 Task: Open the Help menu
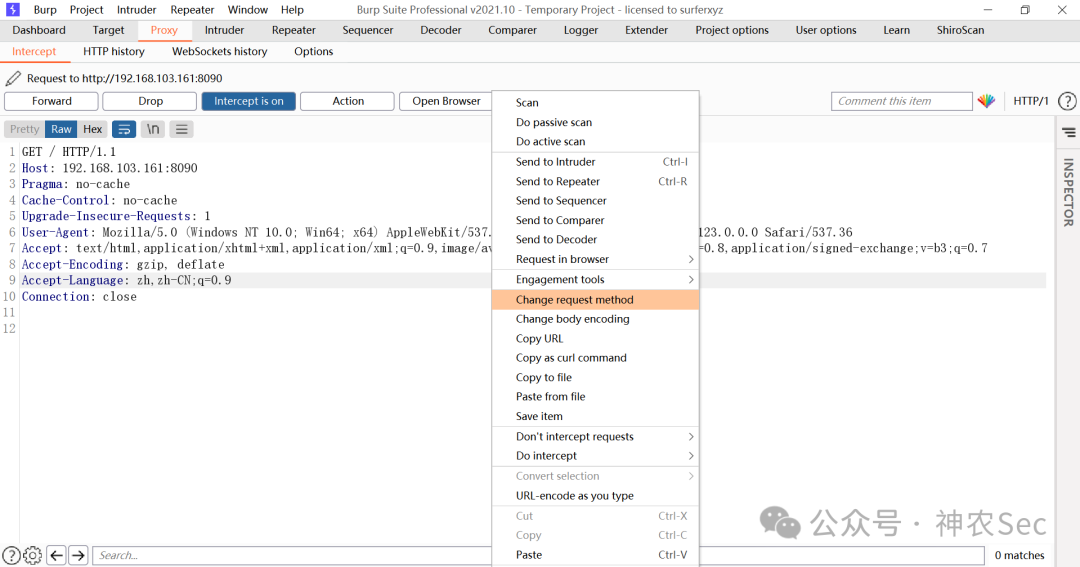[292, 10]
